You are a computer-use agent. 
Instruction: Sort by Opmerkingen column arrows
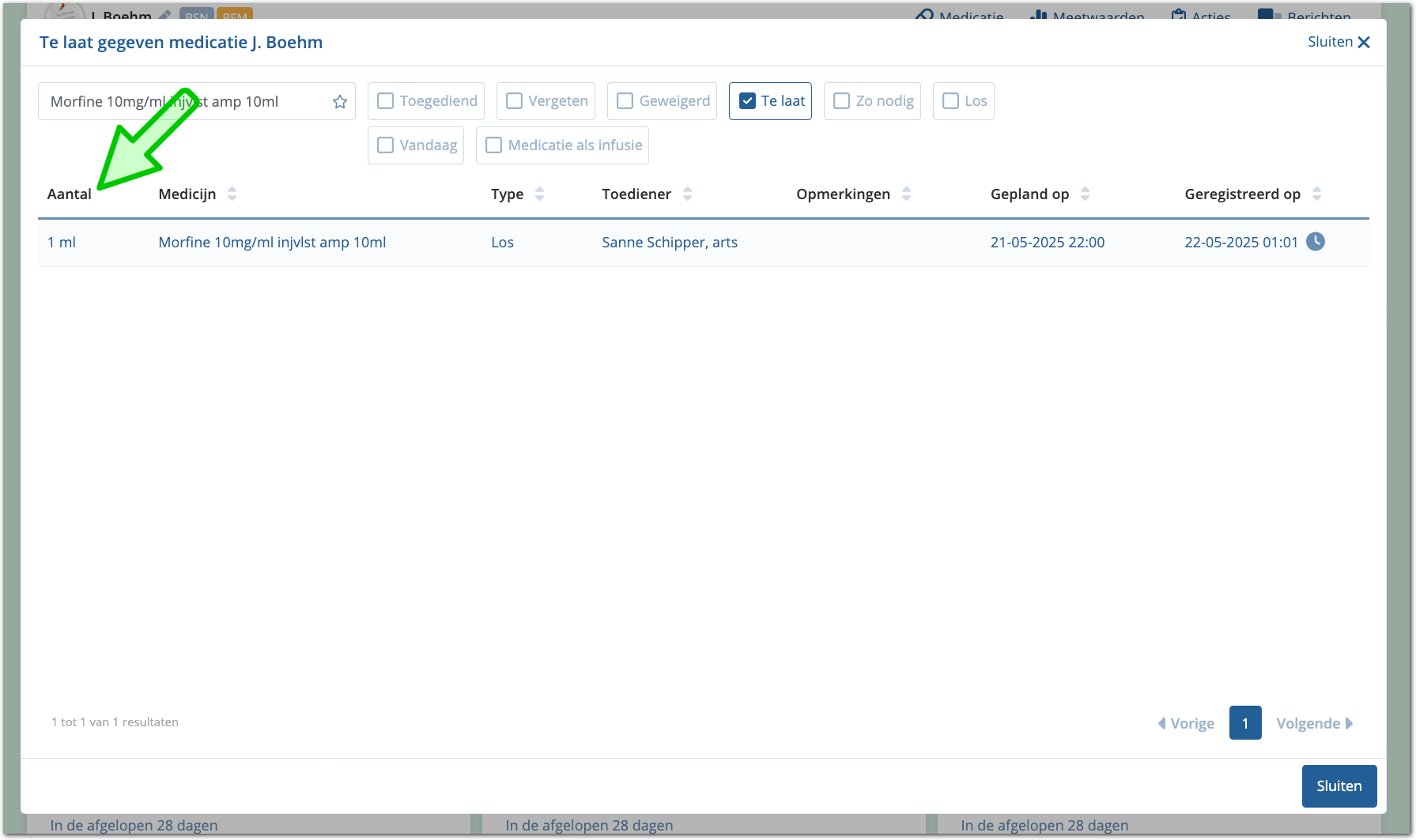point(906,194)
